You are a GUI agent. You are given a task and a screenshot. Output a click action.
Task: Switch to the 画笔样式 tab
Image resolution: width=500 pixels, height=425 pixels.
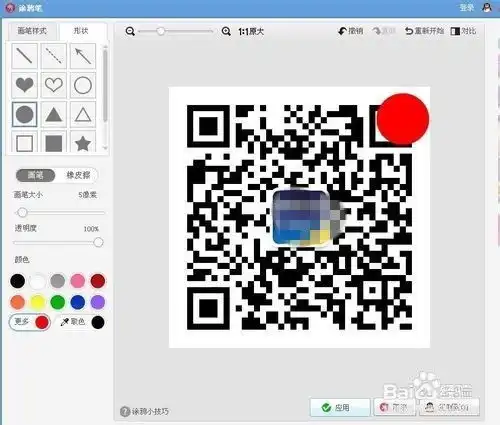click(x=32, y=31)
